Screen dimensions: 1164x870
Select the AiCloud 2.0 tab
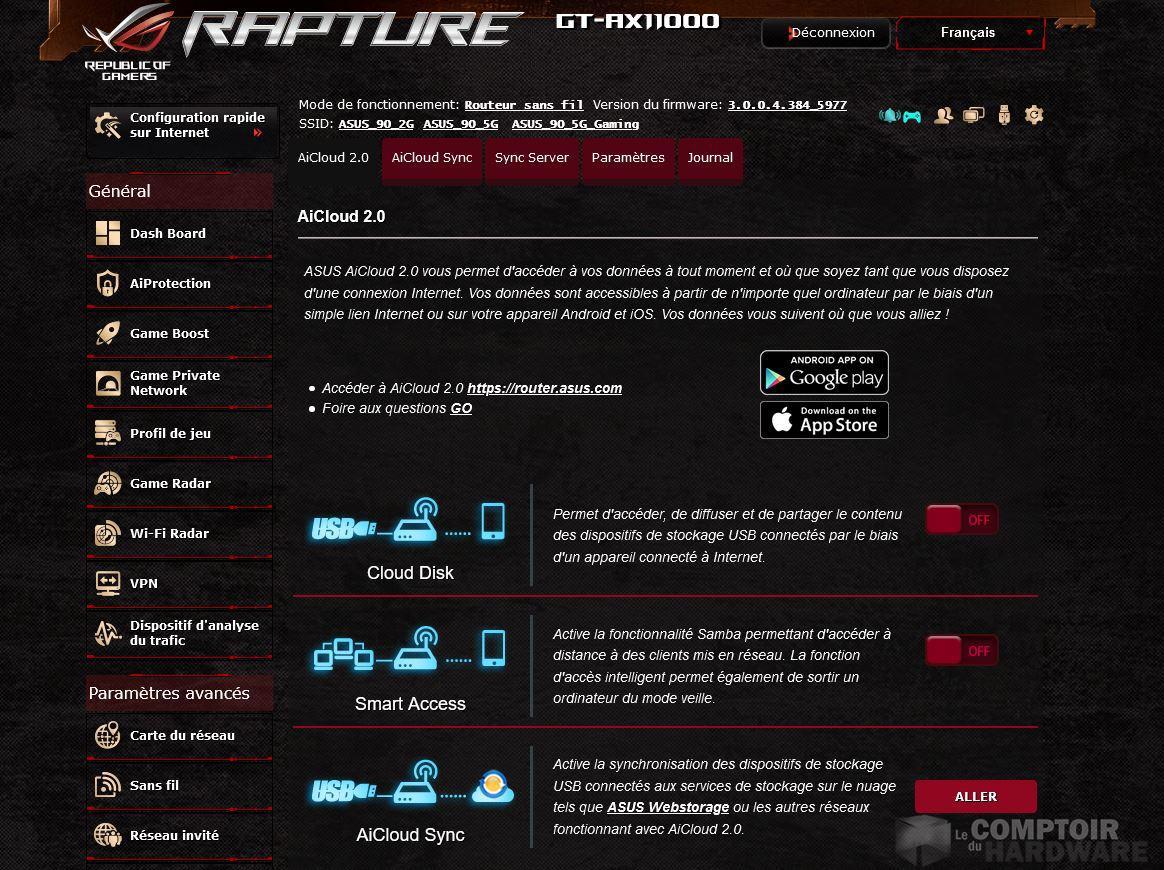click(x=333, y=157)
